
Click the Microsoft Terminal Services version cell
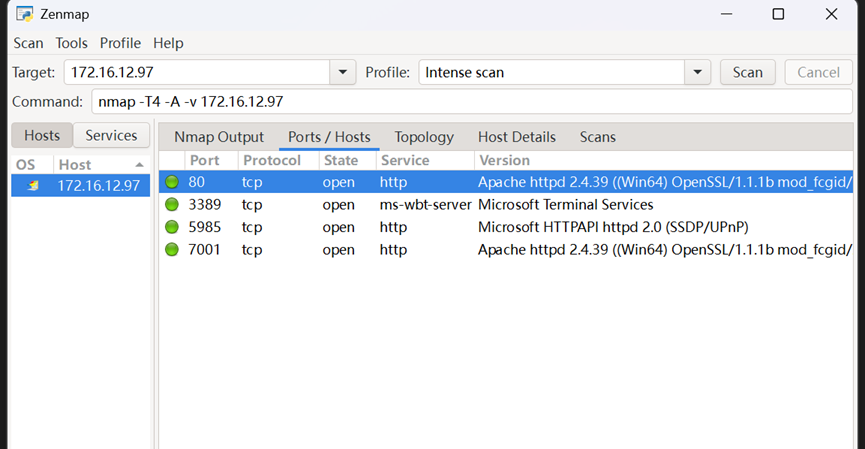pyautogui.click(x=565, y=205)
